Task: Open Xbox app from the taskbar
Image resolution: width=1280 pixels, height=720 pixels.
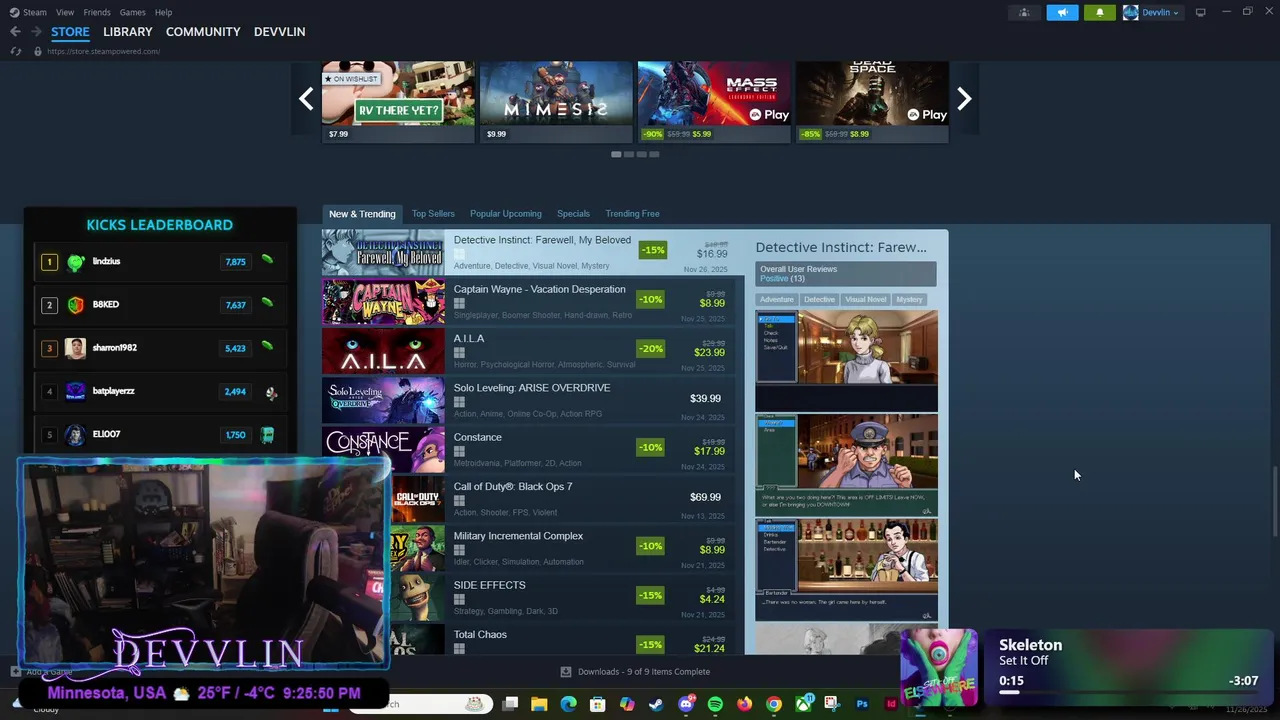Action: pos(803,704)
